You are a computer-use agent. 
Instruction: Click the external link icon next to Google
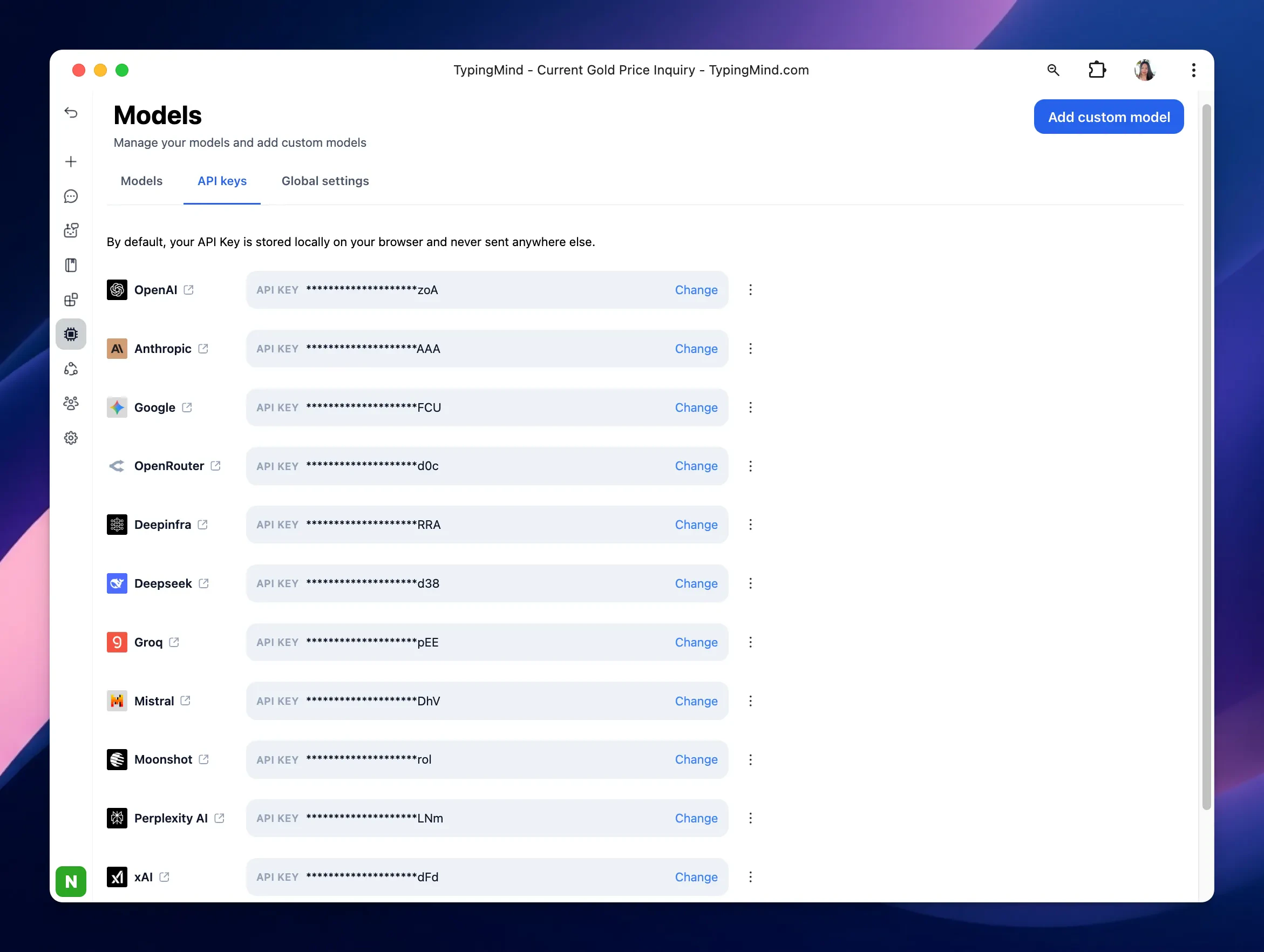point(187,407)
